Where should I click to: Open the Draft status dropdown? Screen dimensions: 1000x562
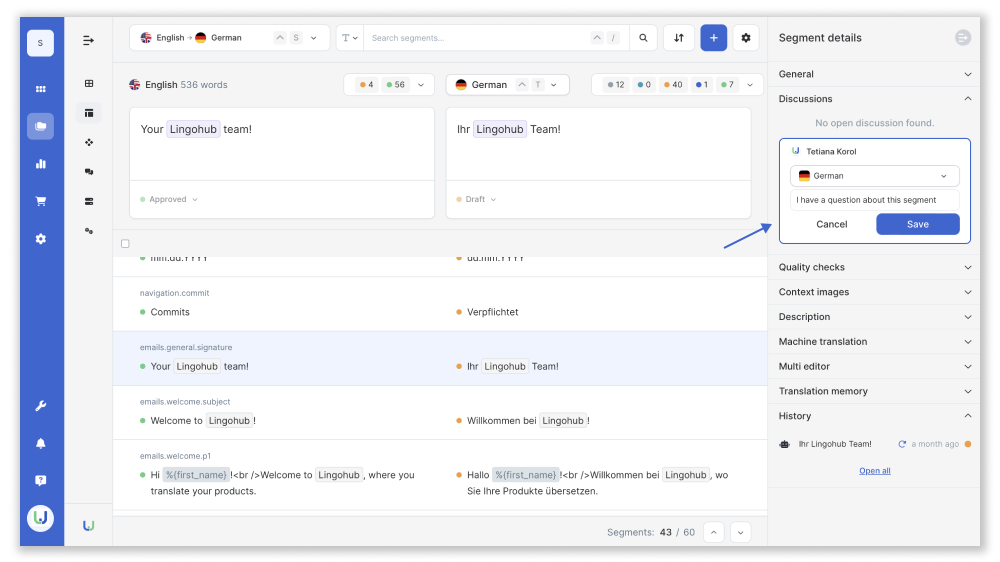coord(476,199)
